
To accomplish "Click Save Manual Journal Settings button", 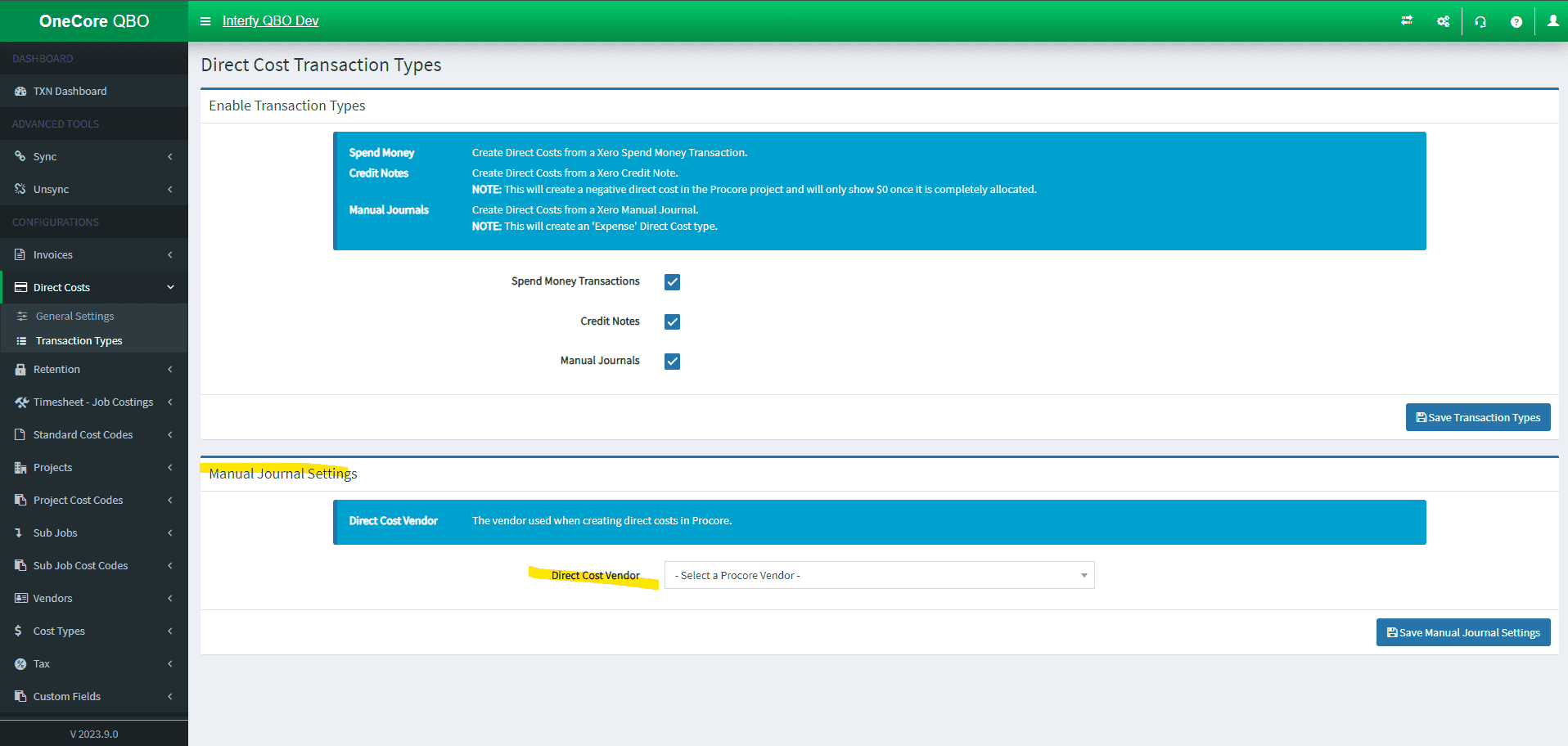I will pyautogui.click(x=1462, y=632).
